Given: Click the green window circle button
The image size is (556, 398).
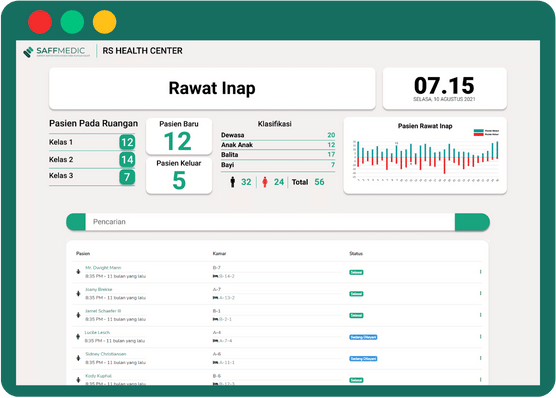Looking at the screenshot, I should (x=72, y=22).
